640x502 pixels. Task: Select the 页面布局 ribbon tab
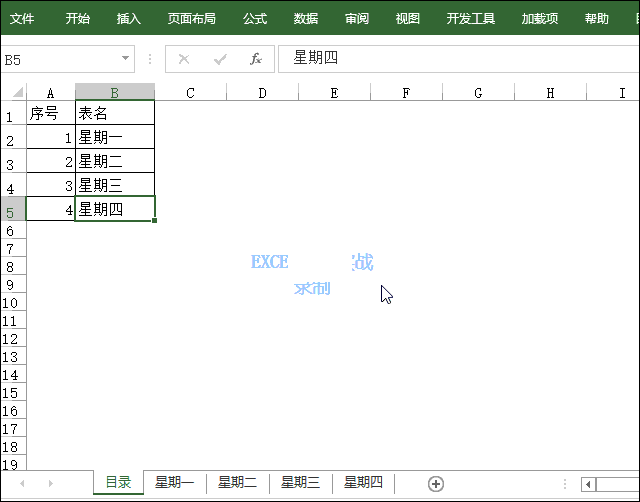tap(191, 18)
